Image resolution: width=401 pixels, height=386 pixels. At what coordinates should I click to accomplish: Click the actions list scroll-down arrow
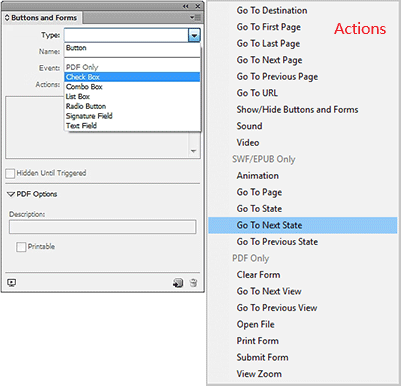(x=193, y=151)
